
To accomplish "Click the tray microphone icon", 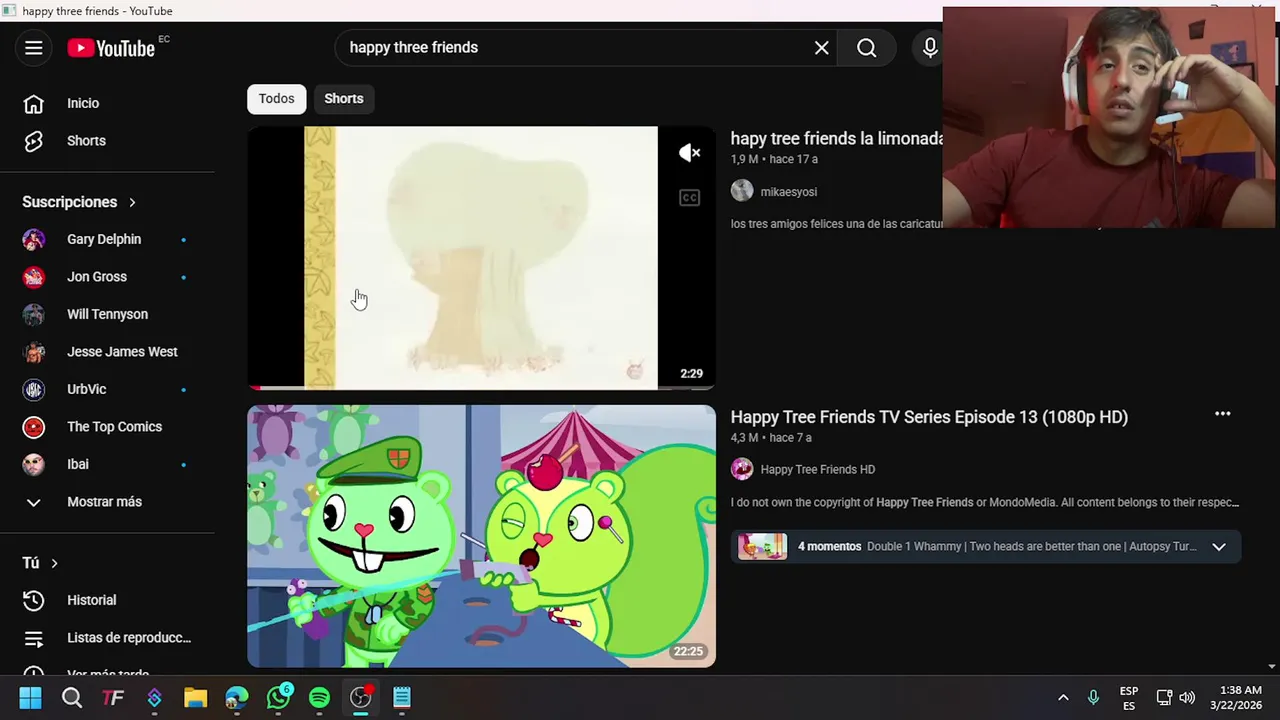I will (x=1093, y=698).
